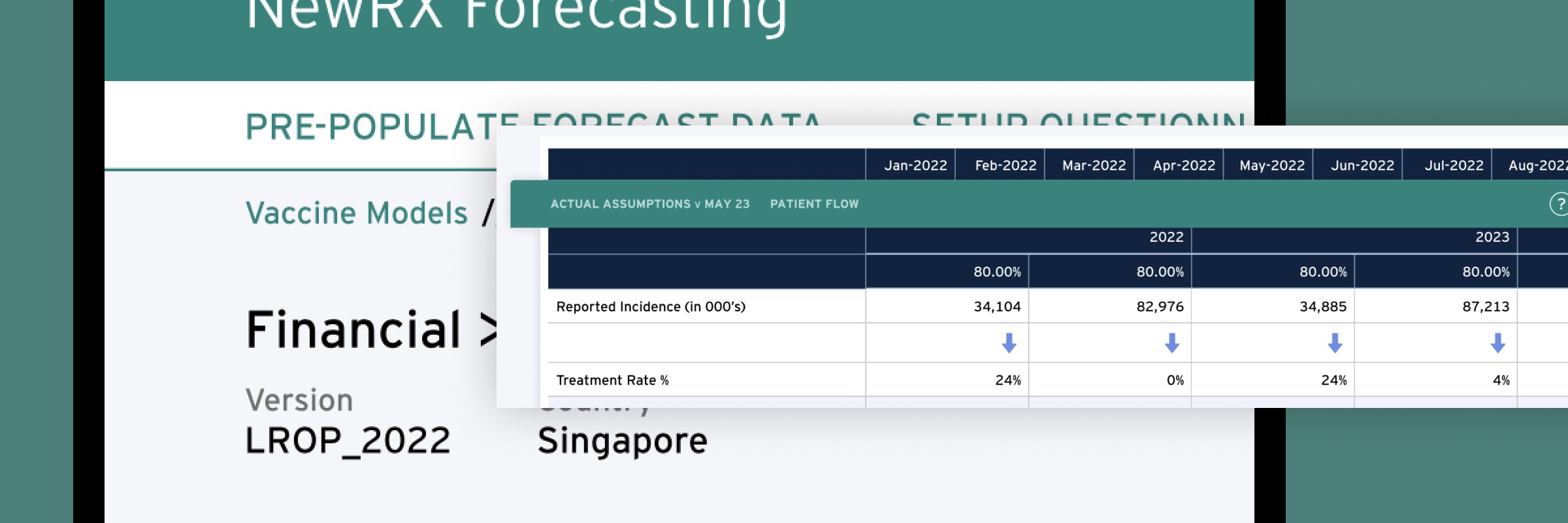Screen dimensions: 1568x523
Task: Select the Jan-2022 column header
Action: 911,165
